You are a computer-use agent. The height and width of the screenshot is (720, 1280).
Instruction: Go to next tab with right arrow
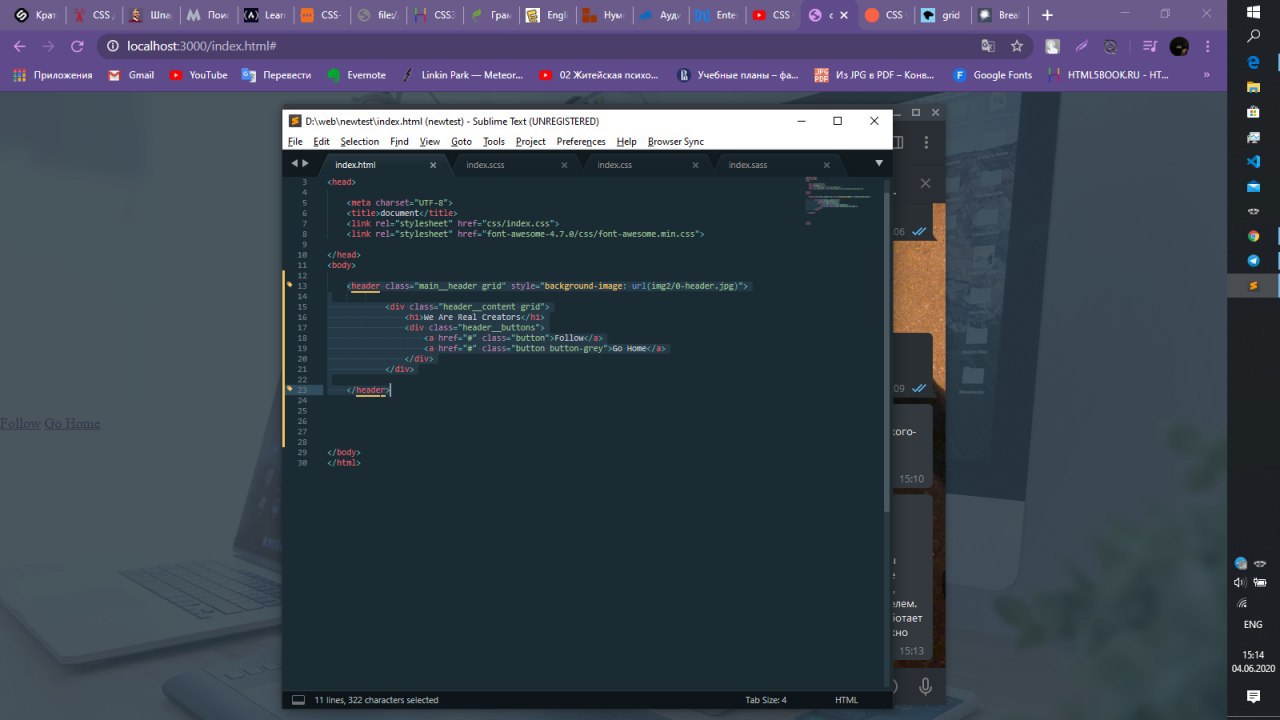coord(305,163)
